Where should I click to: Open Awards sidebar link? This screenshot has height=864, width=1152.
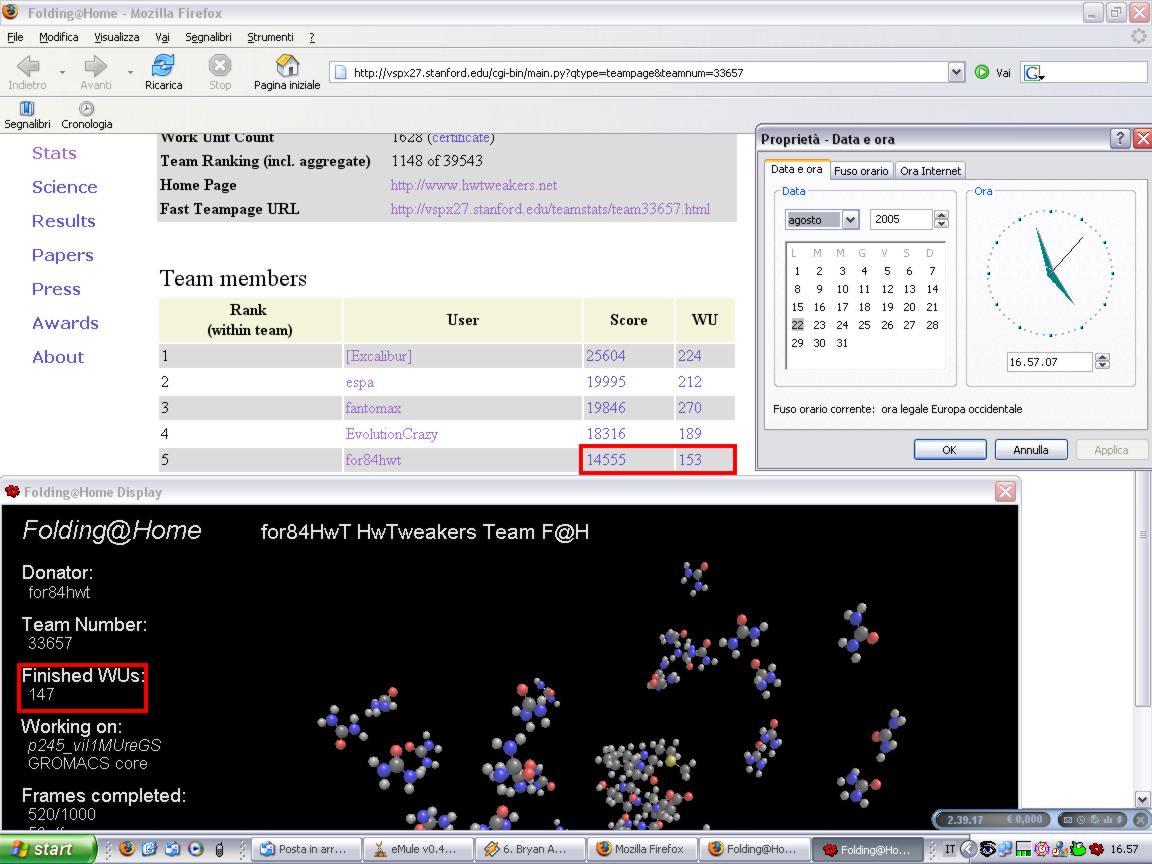(x=65, y=323)
